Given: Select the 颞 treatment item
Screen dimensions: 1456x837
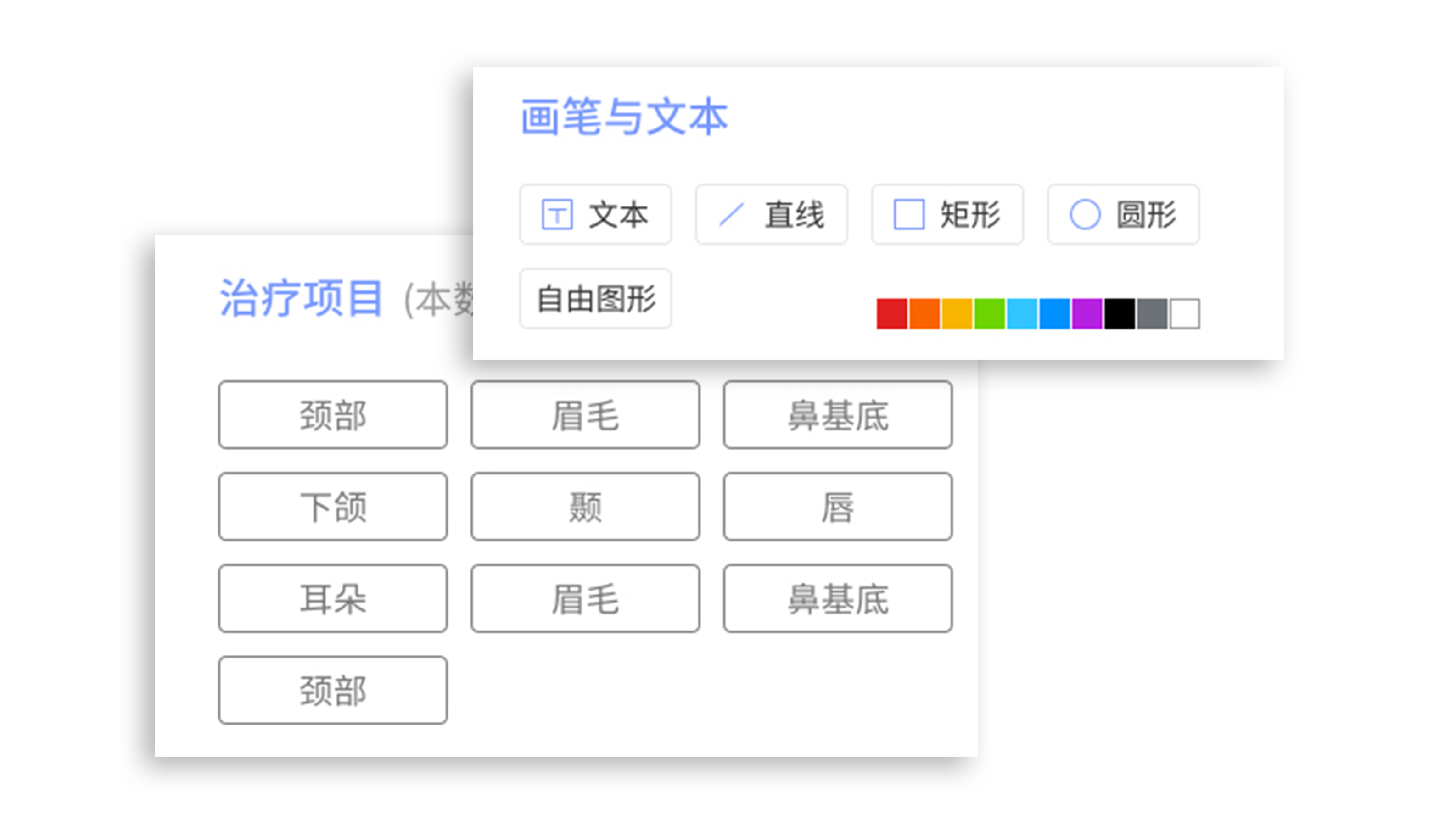Looking at the screenshot, I should coord(585,507).
